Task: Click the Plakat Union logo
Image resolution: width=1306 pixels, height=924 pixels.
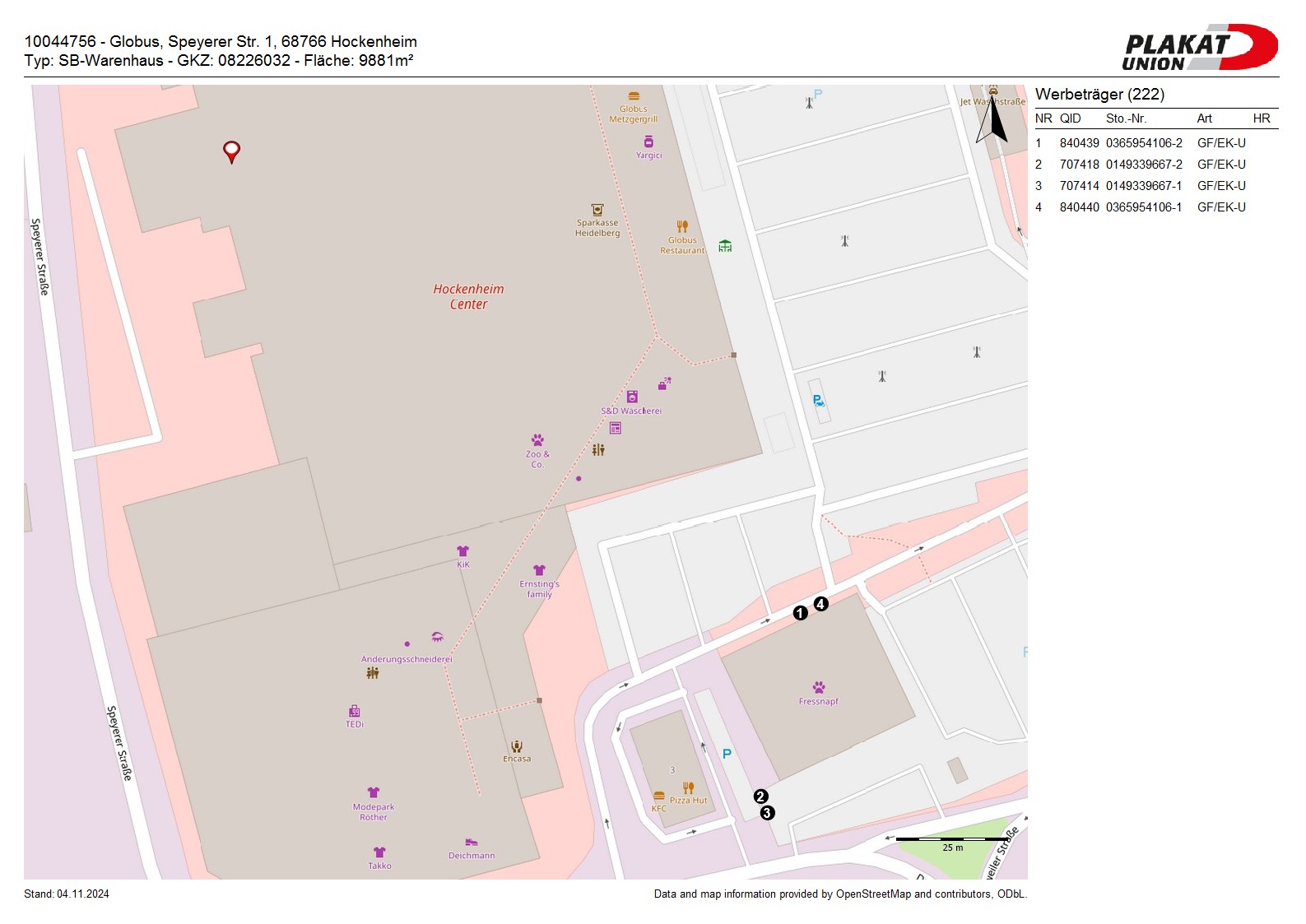Action: click(1200, 48)
